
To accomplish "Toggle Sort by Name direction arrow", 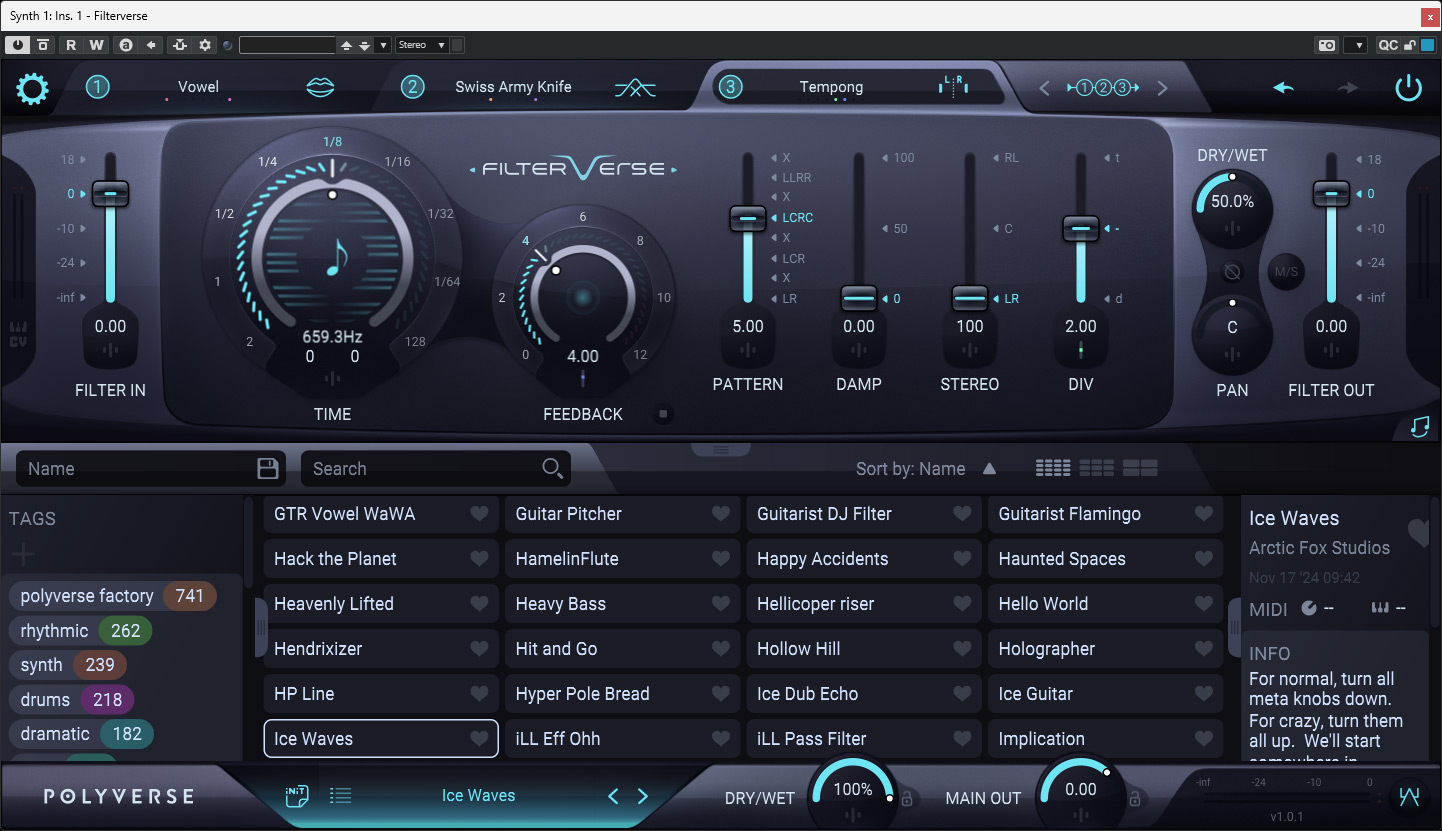I will [x=989, y=468].
